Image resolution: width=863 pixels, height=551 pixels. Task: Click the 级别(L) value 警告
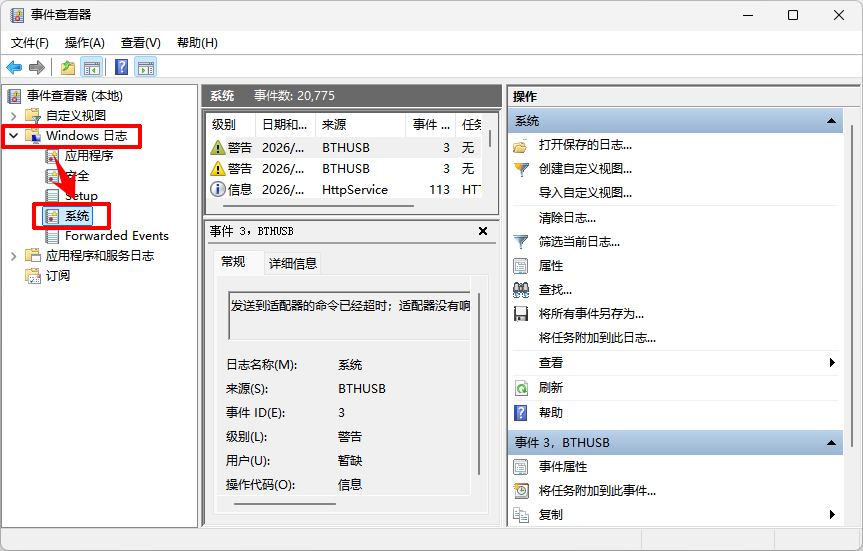(350, 437)
